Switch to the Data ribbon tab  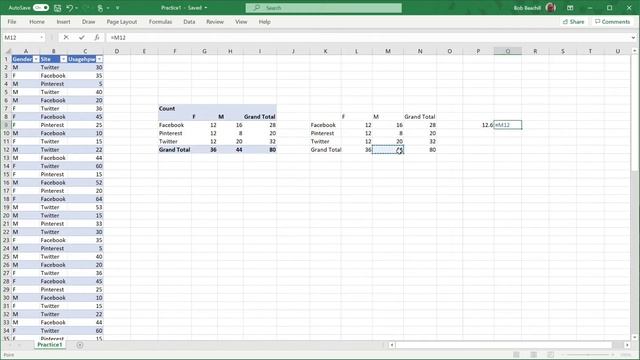click(x=189, y=22)
